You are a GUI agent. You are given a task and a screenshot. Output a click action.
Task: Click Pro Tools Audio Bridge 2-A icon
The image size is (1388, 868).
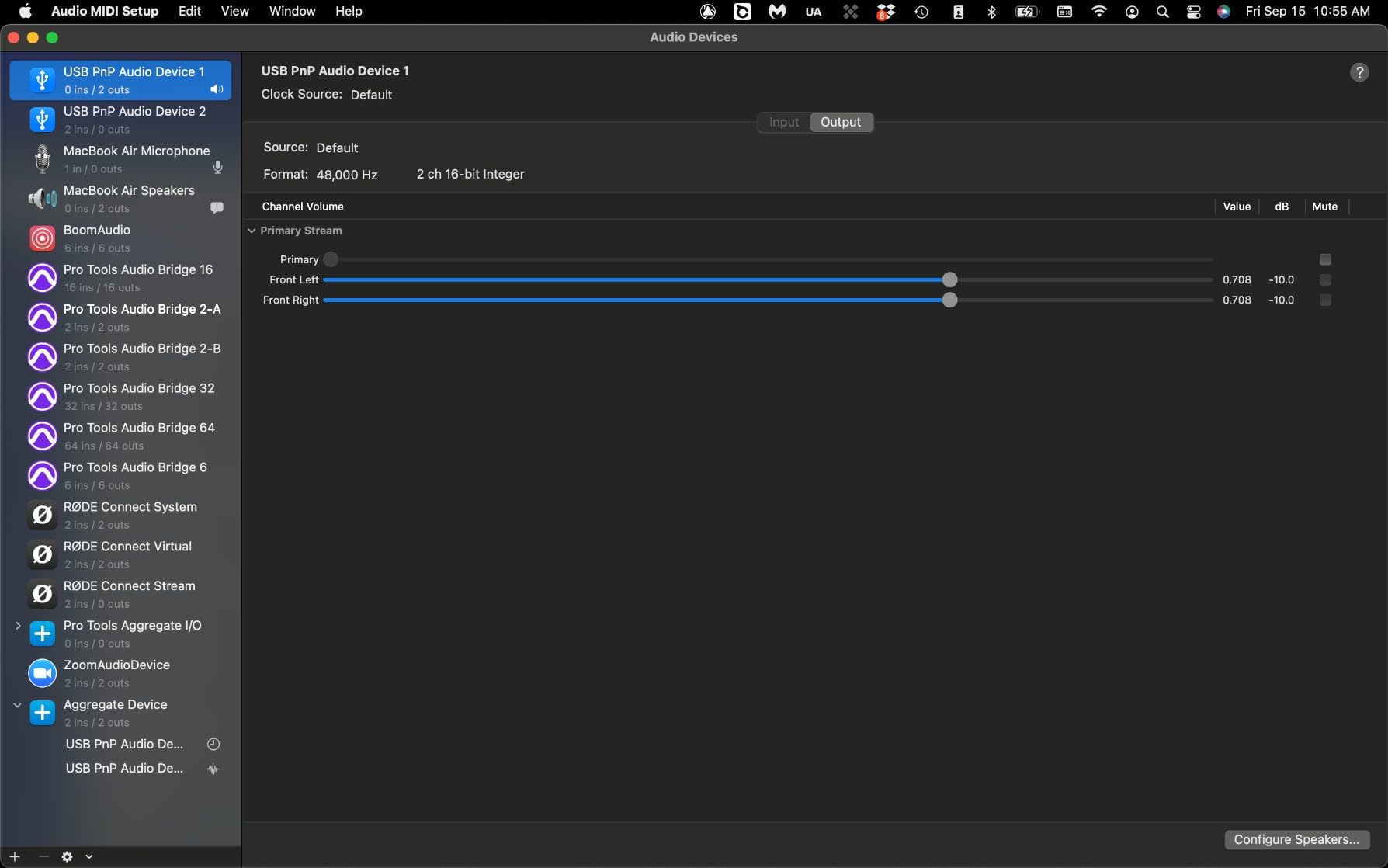tap(42, 318)
